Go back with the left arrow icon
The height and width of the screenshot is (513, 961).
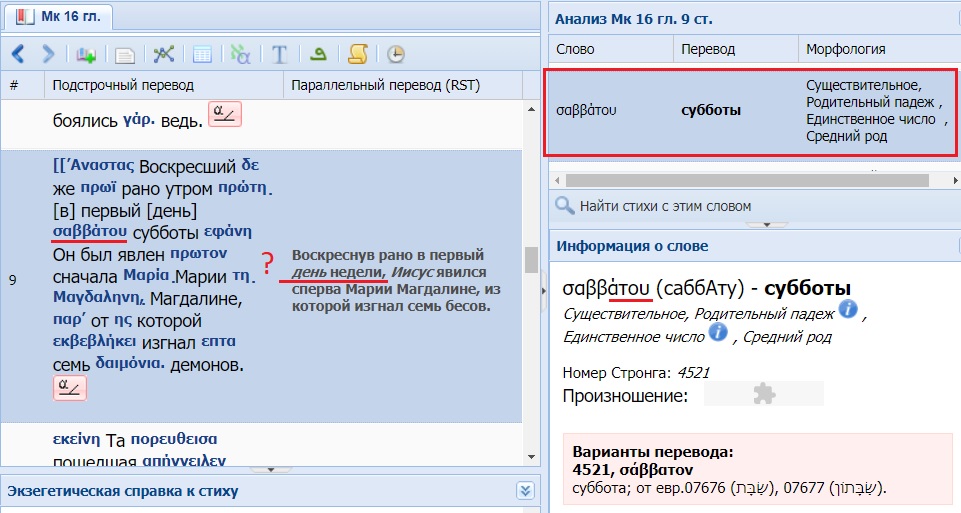coord(18,53)
